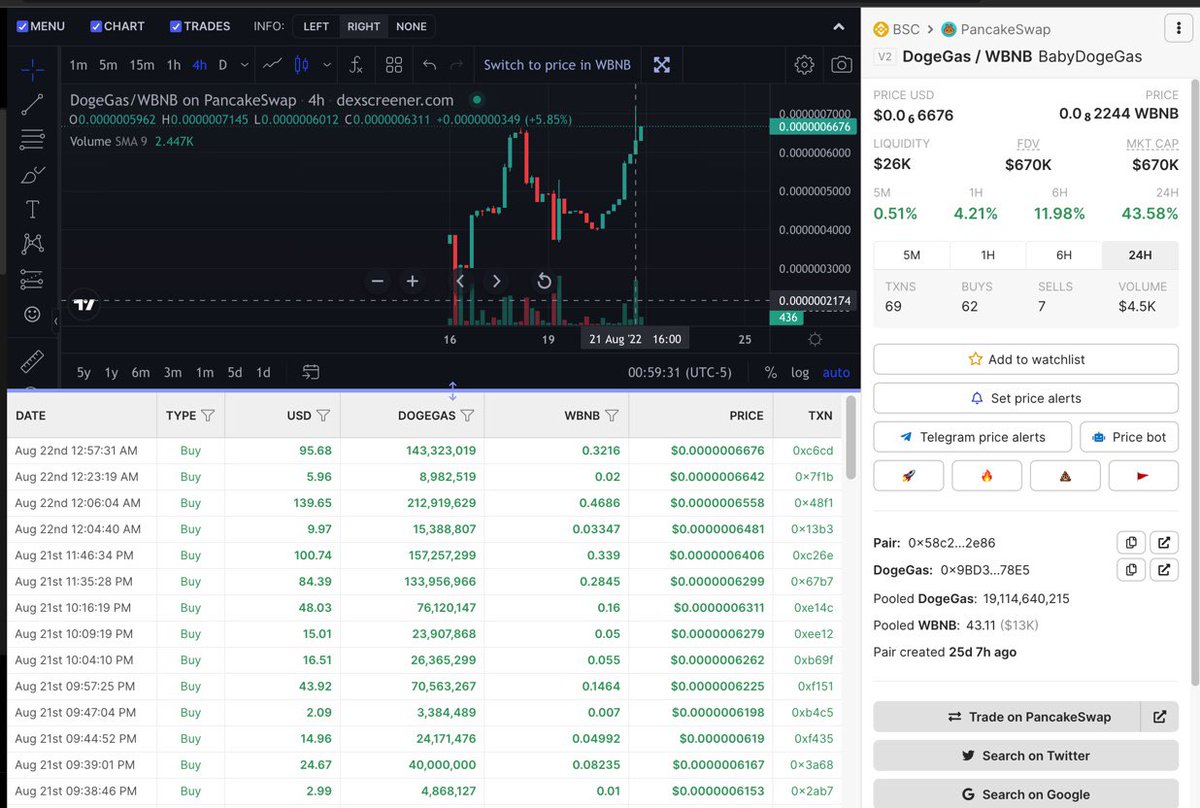Viewport: 1200px width, 808px height.
Task: Open the chart layout grid selector
Action: (394, 65)
